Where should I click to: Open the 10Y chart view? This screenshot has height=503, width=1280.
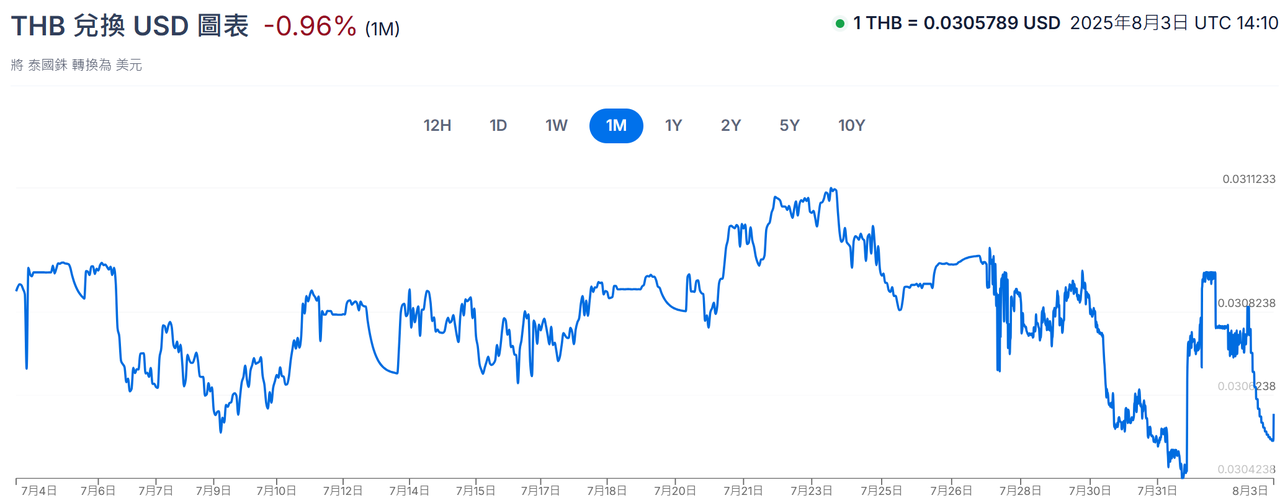click(x=852, y=126)
